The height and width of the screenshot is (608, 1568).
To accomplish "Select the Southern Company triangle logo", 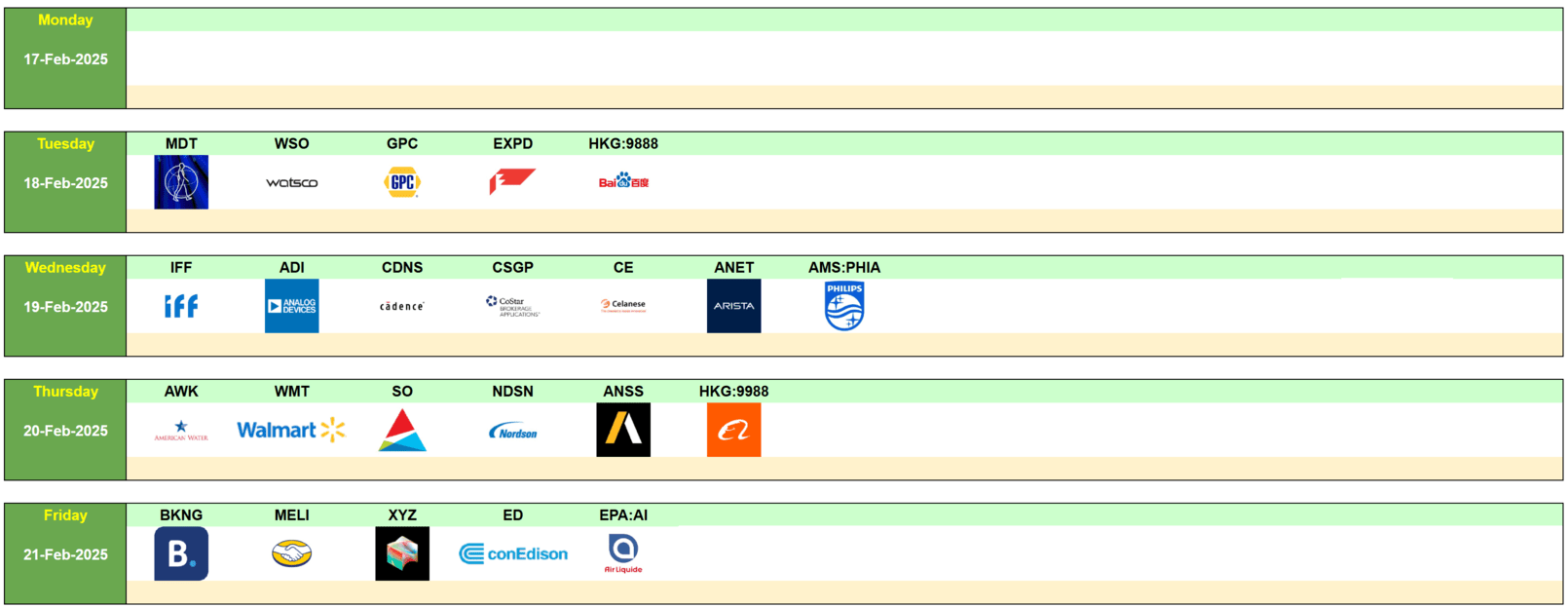I will (402, 430).
